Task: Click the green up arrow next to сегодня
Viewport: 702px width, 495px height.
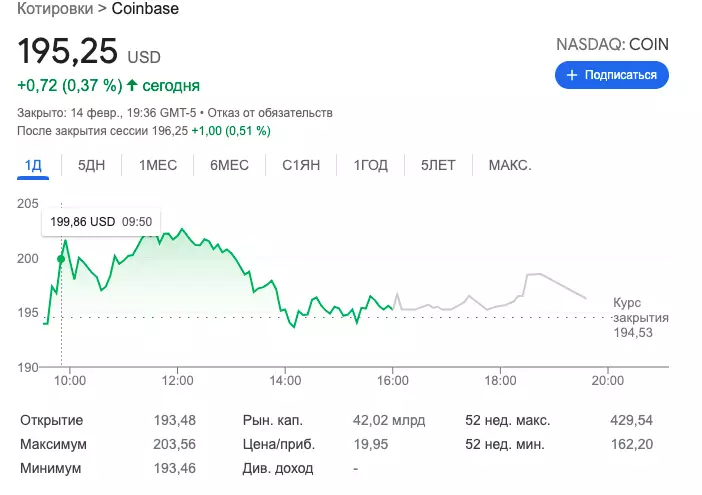Action: click(x=132, y=85)
